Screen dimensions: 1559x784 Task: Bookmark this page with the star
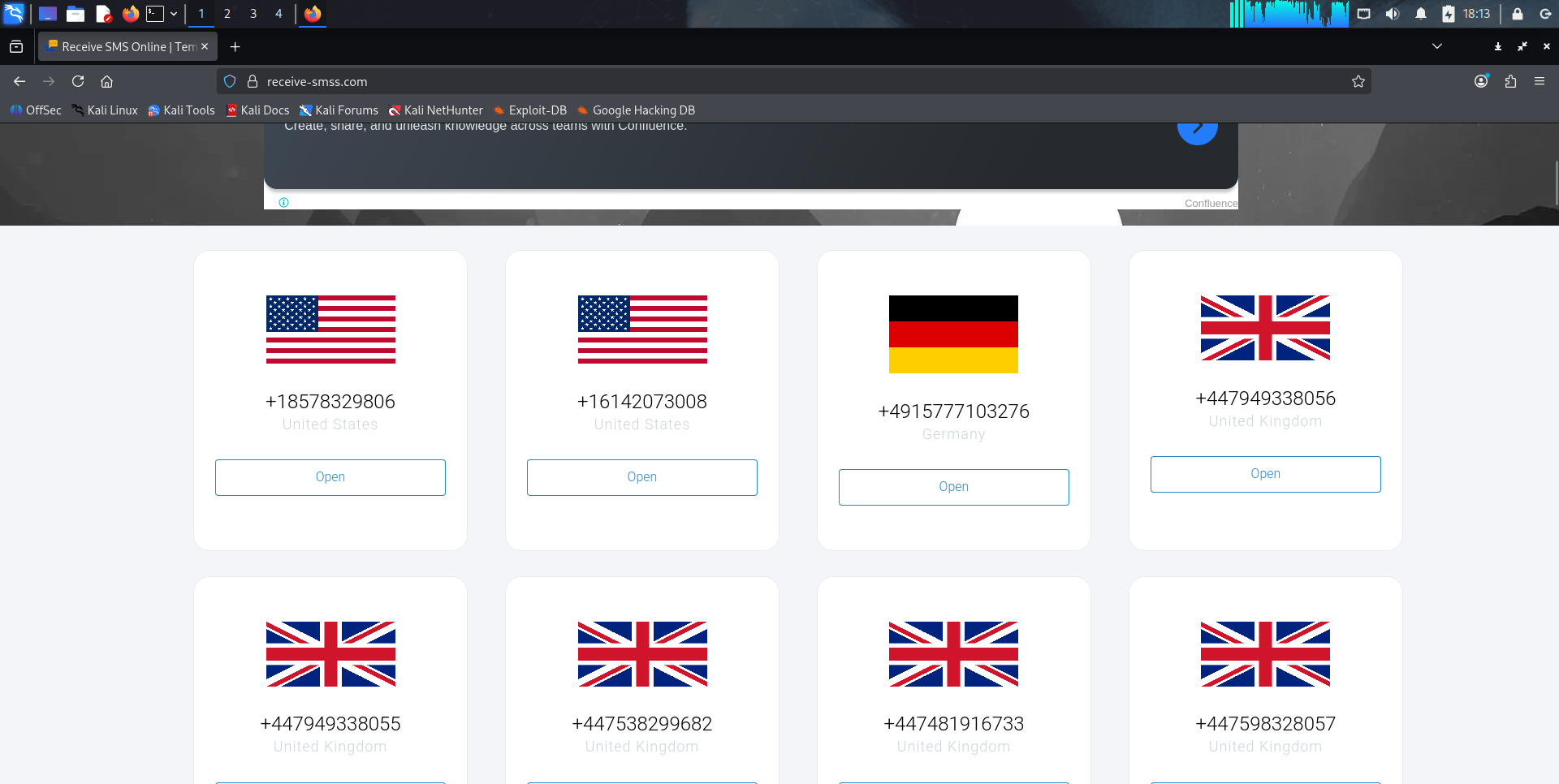[1358, 81]
